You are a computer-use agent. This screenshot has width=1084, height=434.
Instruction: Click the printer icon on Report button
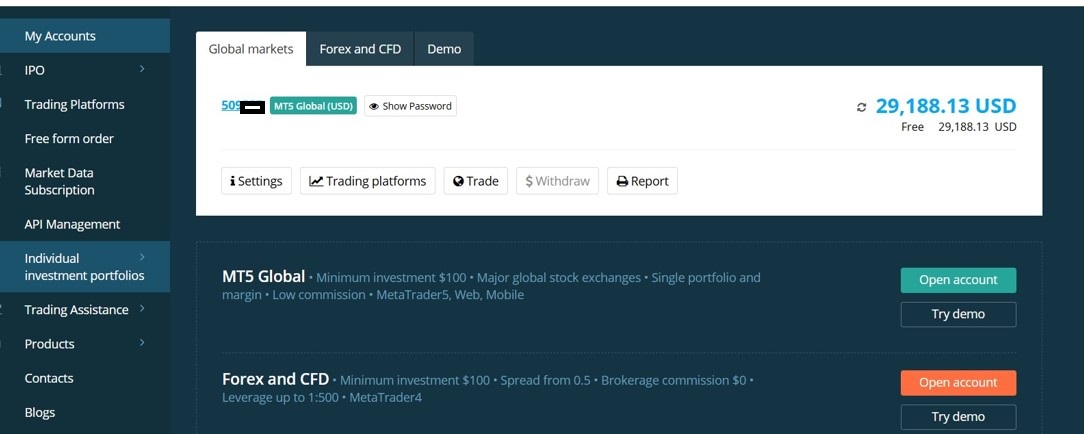click(622, 181)
